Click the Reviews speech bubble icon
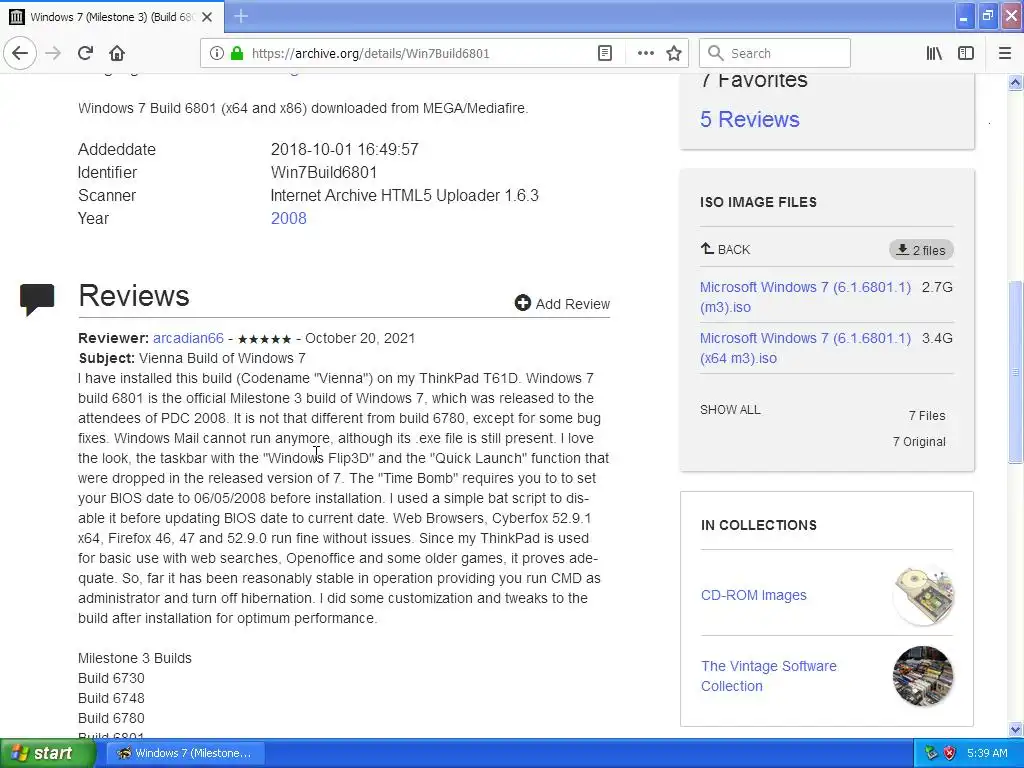1024x768 pixels. pyautogui.click(x=37, y=300)
